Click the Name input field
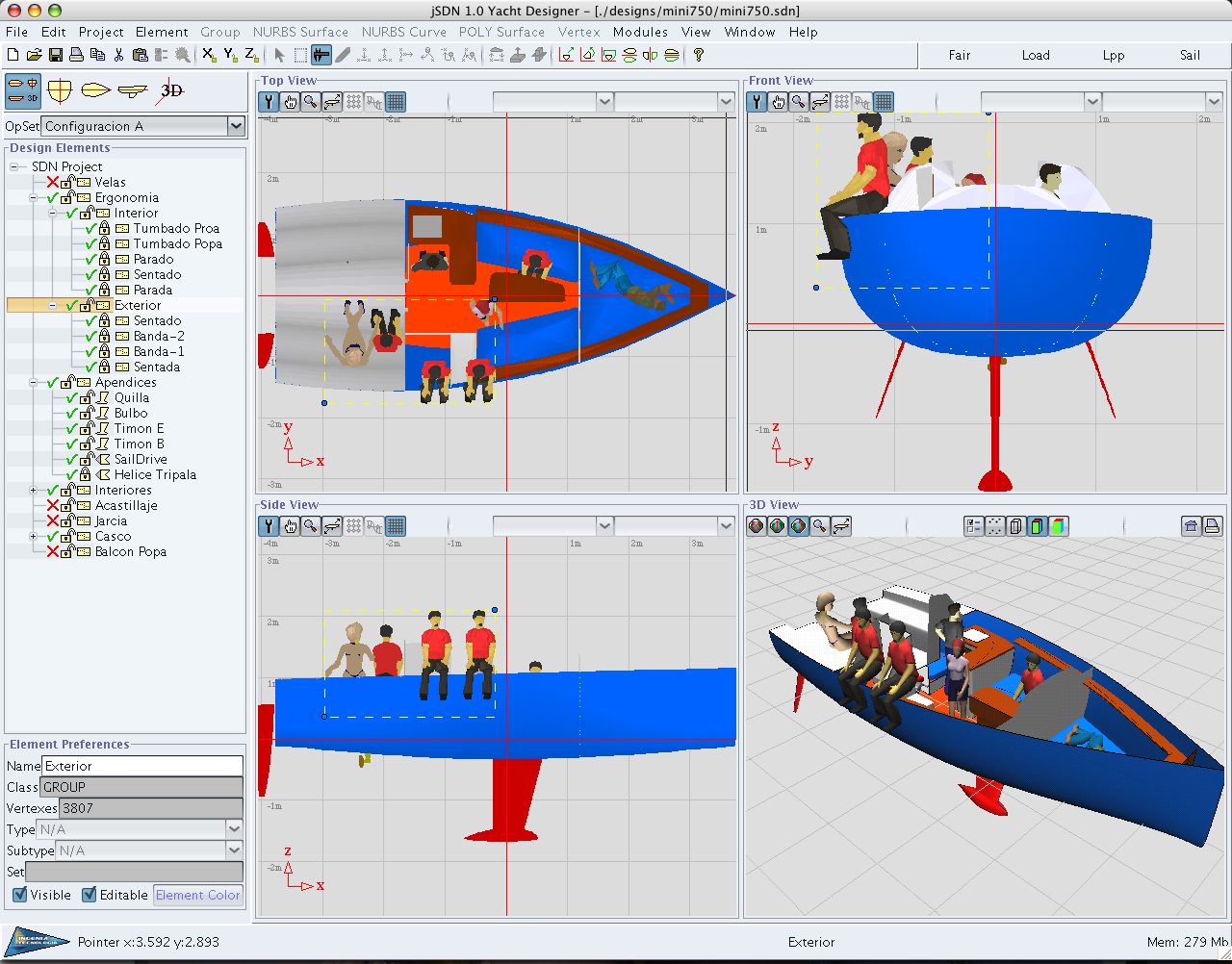Image resolution: width=1232 pixels, height=964 pixels. [142, 766]
